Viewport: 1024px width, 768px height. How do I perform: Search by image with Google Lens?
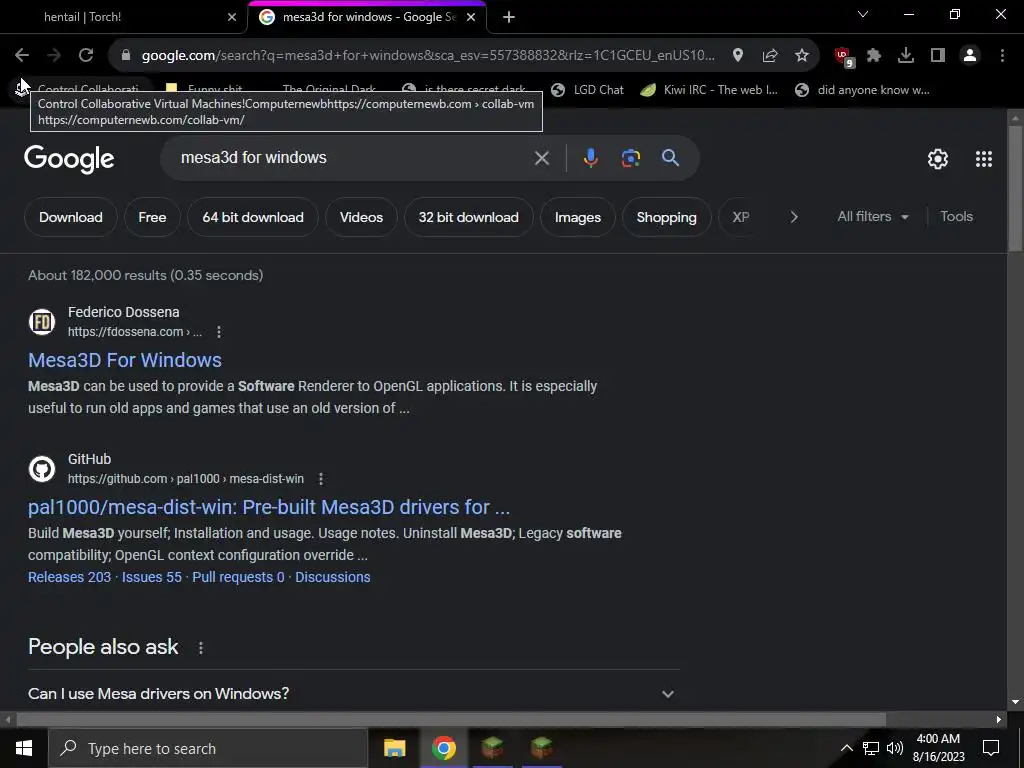(x=630, y=158)
